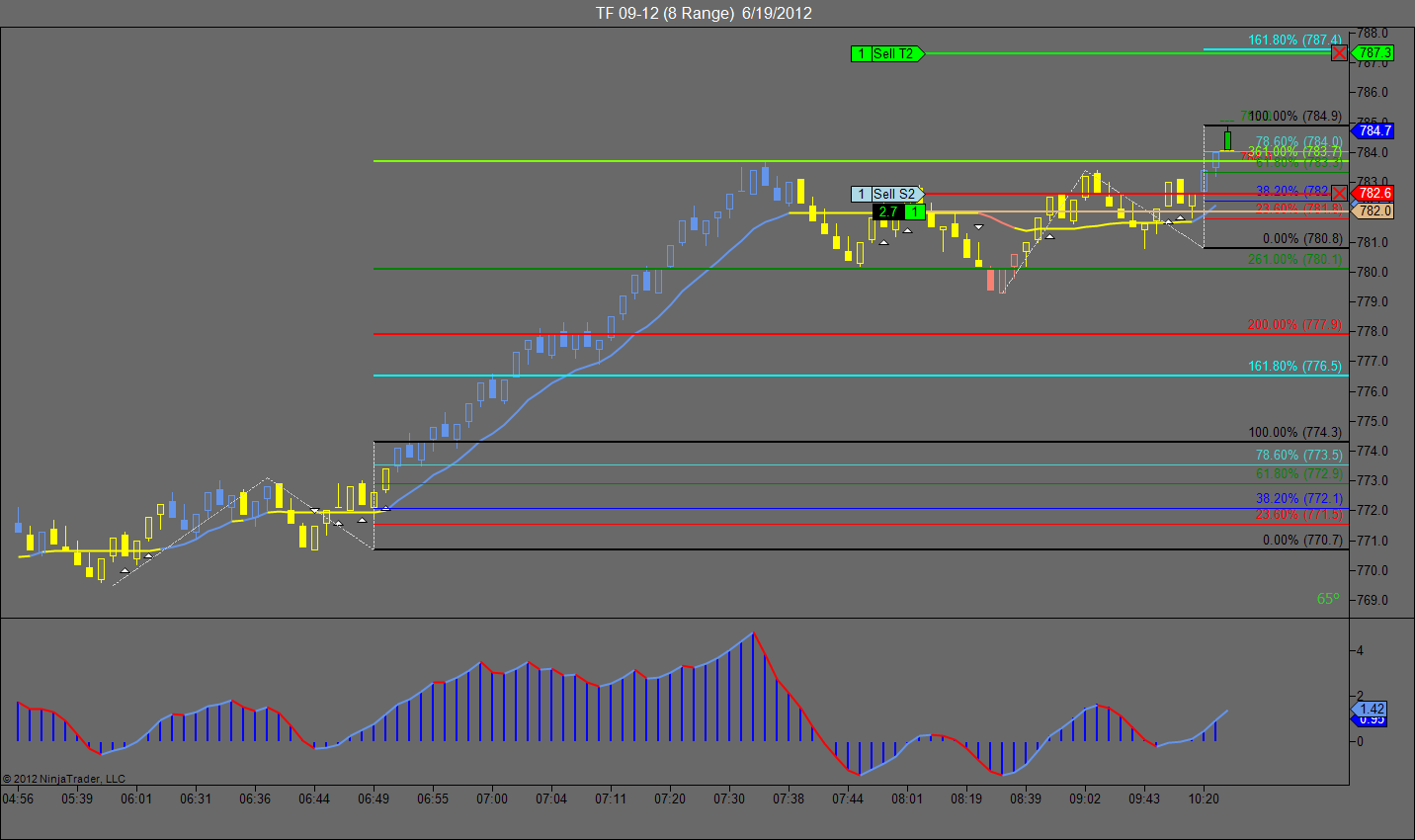This screenshot has width=1415, height=840.
Task: Click the 782.0 tan price marker
Action: [1373, 210]
